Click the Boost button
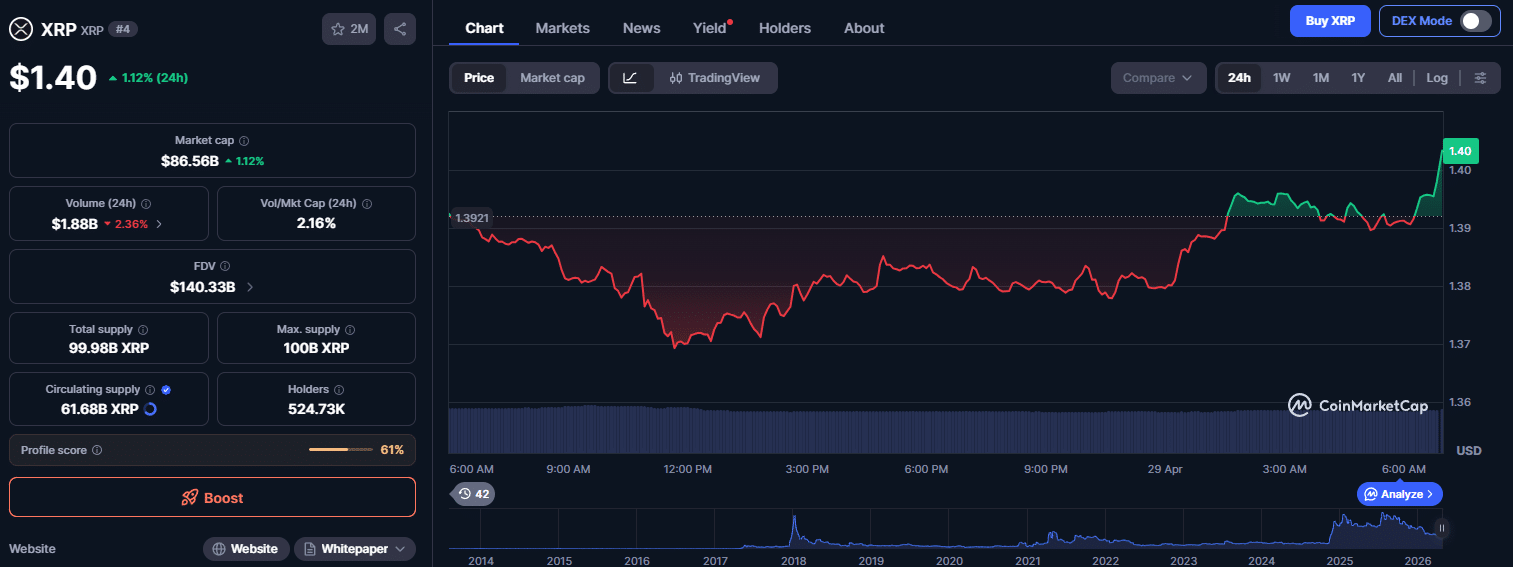This screenshot has width=1513, height=567. point(212,497)
